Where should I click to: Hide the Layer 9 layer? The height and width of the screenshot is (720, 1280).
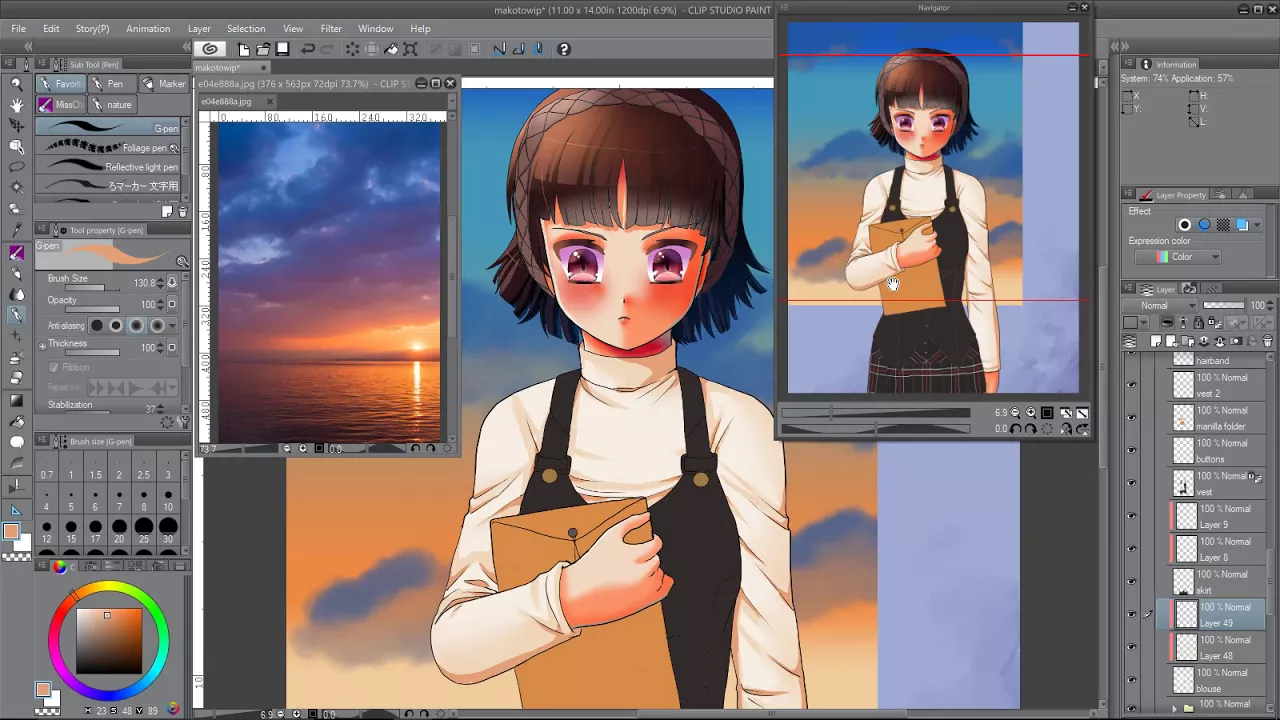pos(1132,516)
